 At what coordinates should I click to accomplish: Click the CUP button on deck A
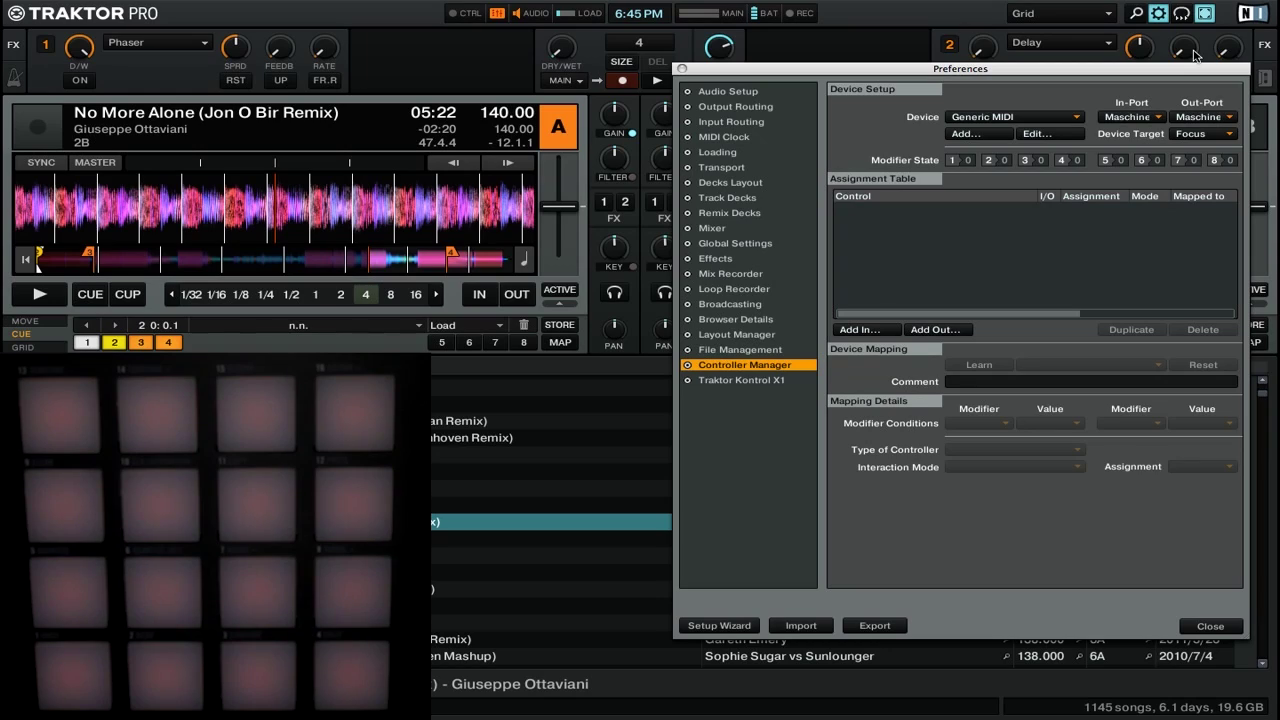[x=128, y=294]
